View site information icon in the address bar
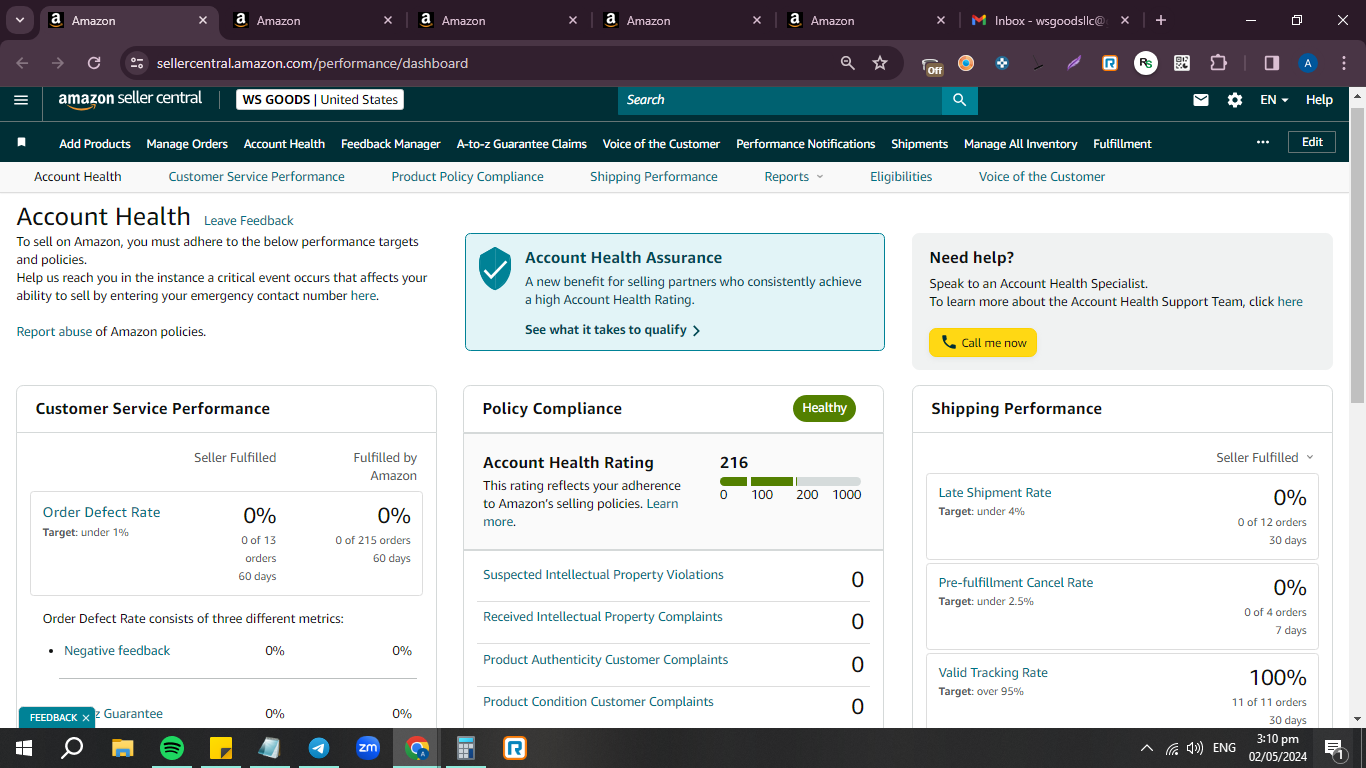 pyautogui.click(x=137, y=63)
